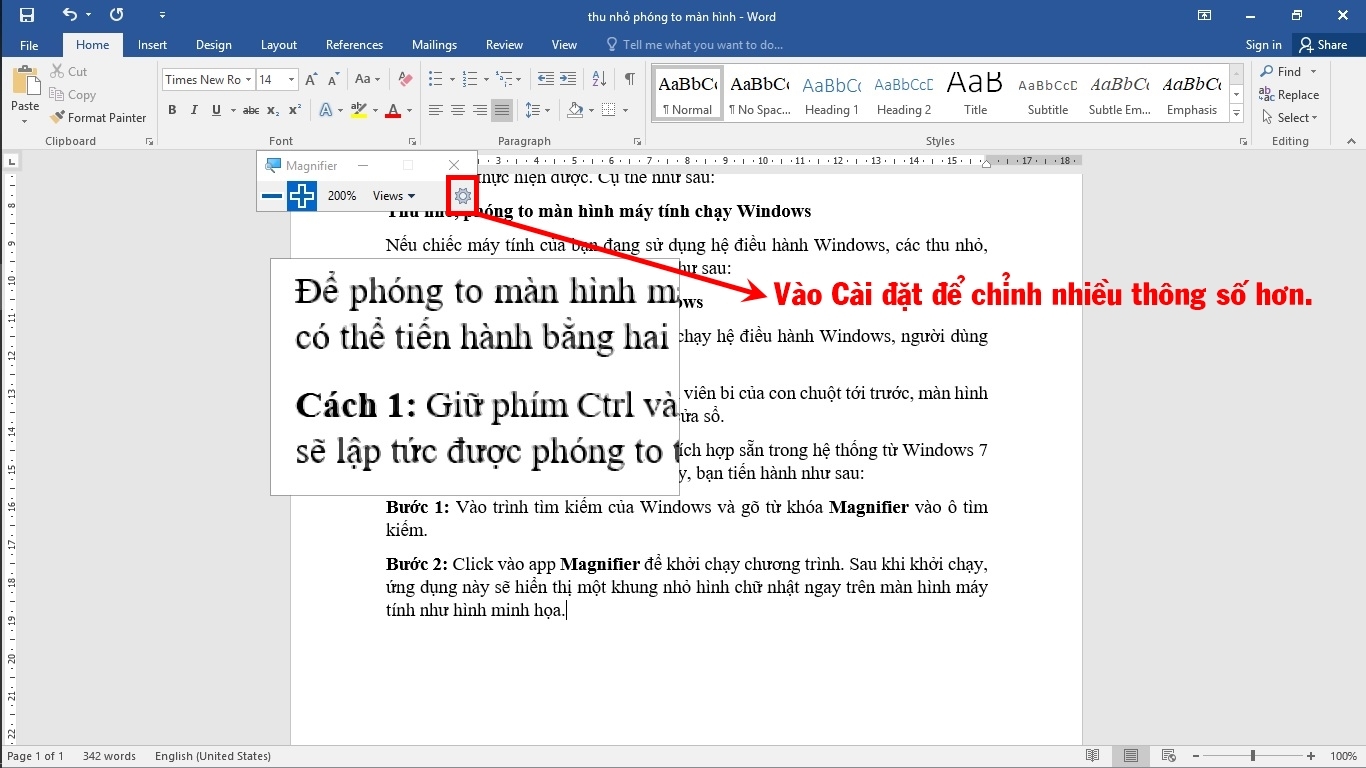Apply text highlight color
The height and width of the screenshot is (768, 1366).
(356, 110)
